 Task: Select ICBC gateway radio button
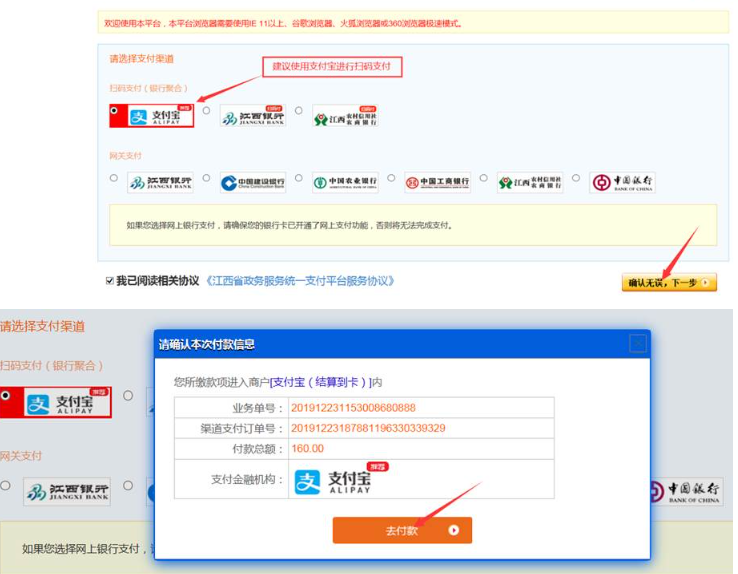391,178
